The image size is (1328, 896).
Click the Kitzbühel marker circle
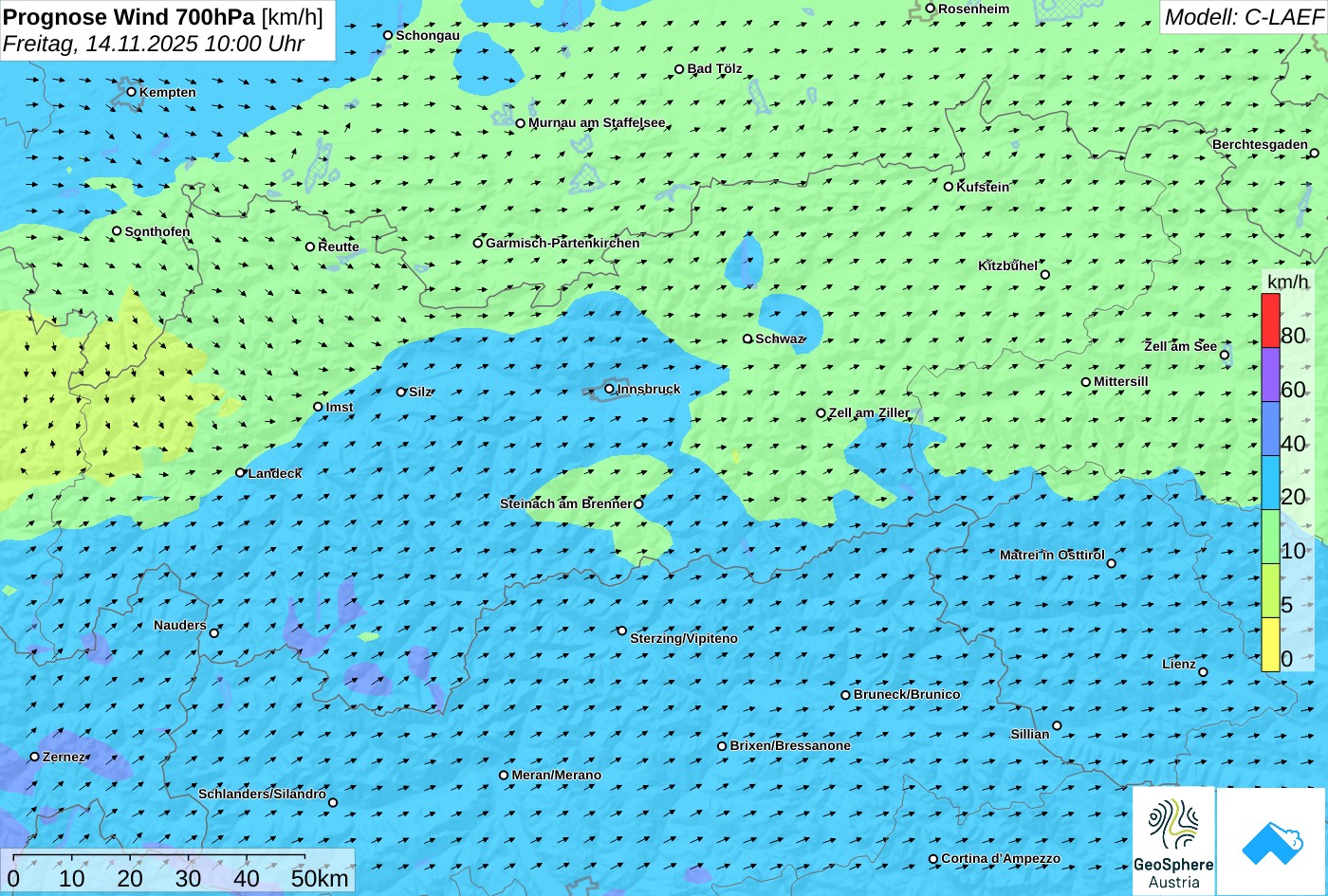[1045, 275]
